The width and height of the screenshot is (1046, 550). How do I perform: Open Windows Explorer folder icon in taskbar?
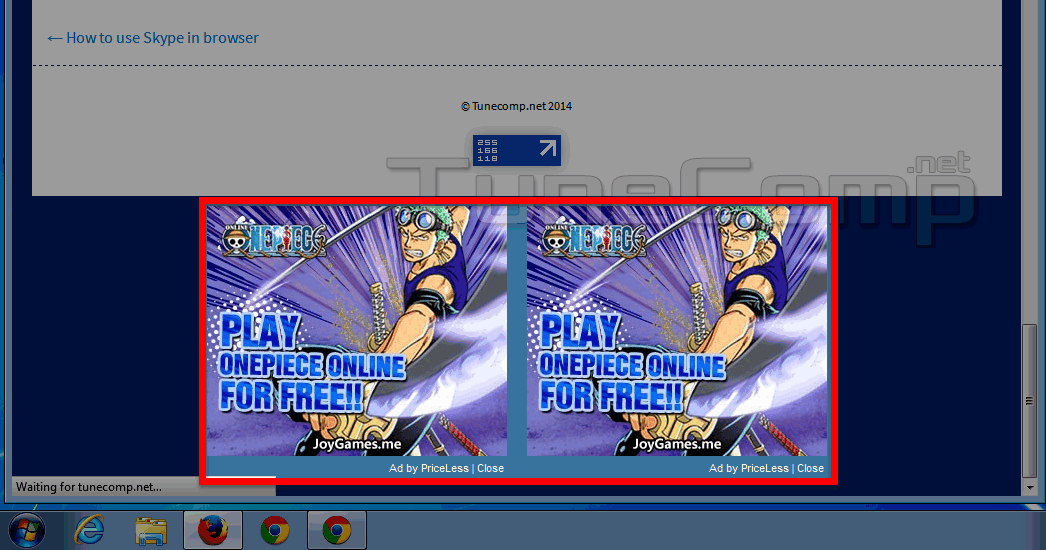[x=151, y=531]
